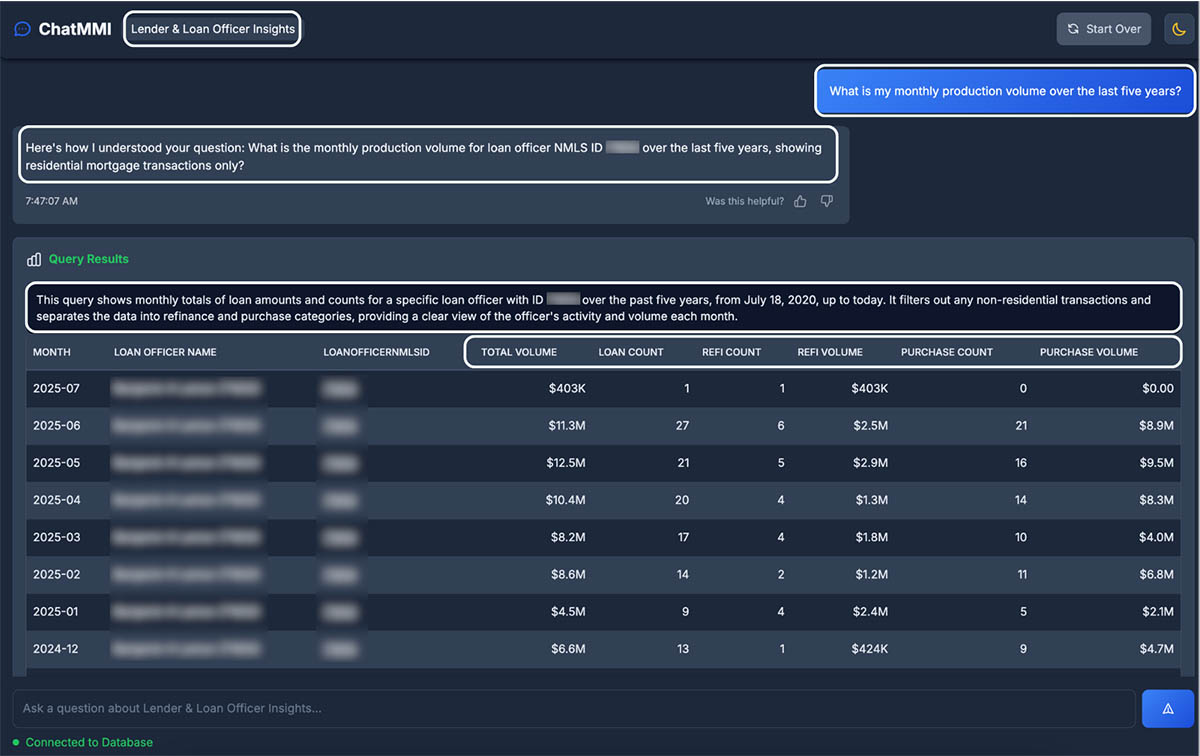This screenshot has width=1200, height=756.
Task: Click the Refi Volume column header
Action: (830, 352)
